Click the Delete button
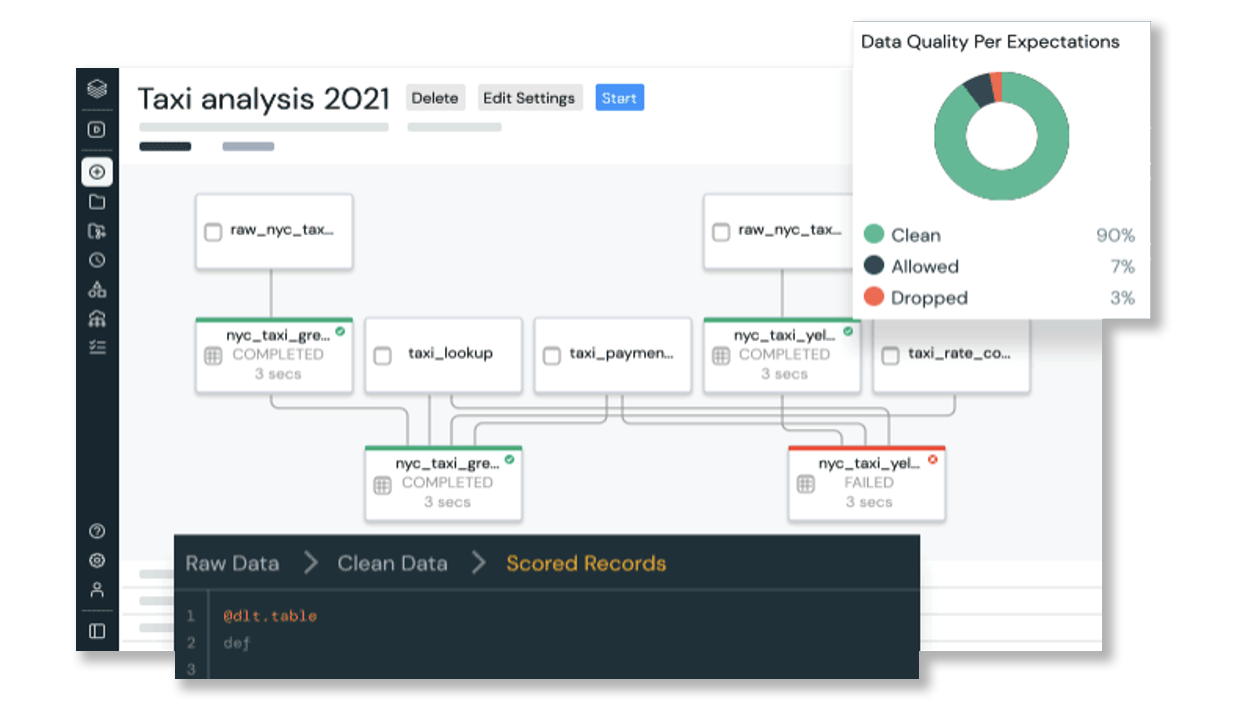The image size is (1236, 716). click(x=435, y=98)
